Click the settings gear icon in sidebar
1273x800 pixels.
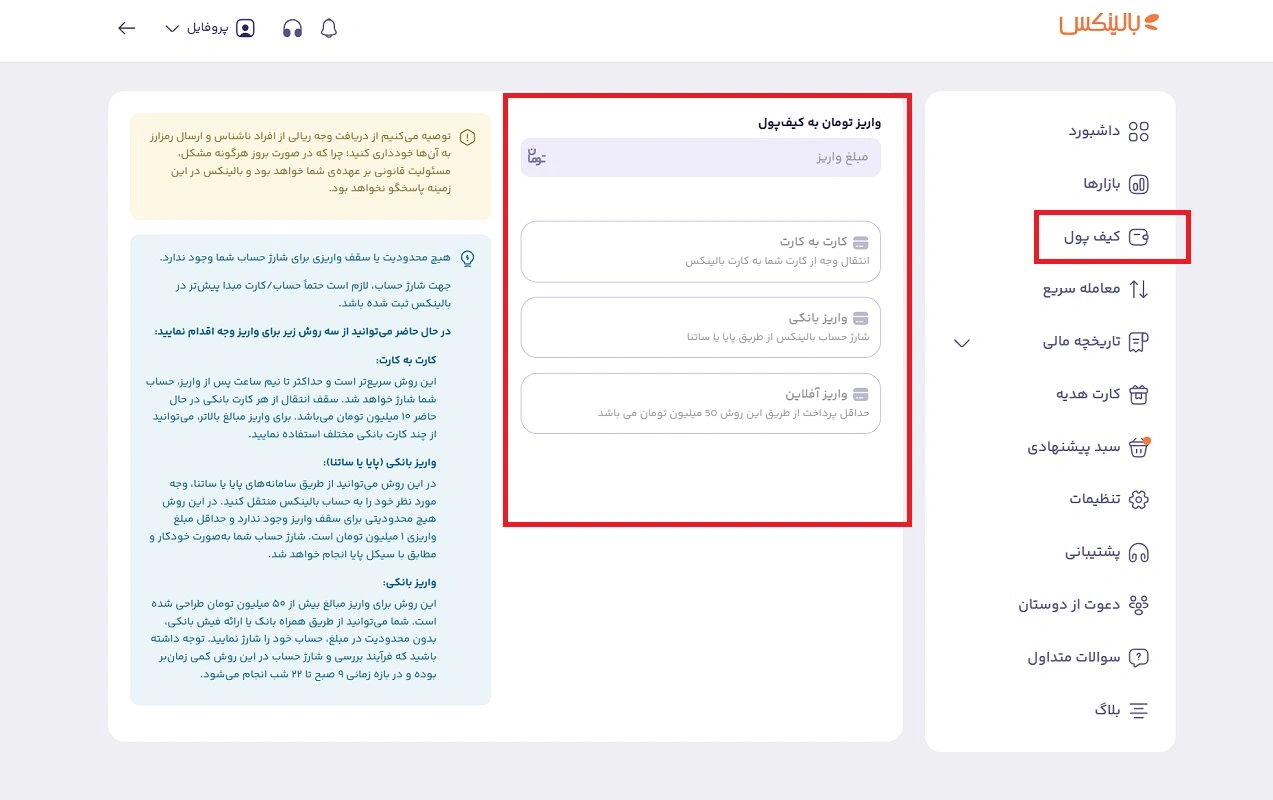pyautogui.click(x=1138, y=499)
